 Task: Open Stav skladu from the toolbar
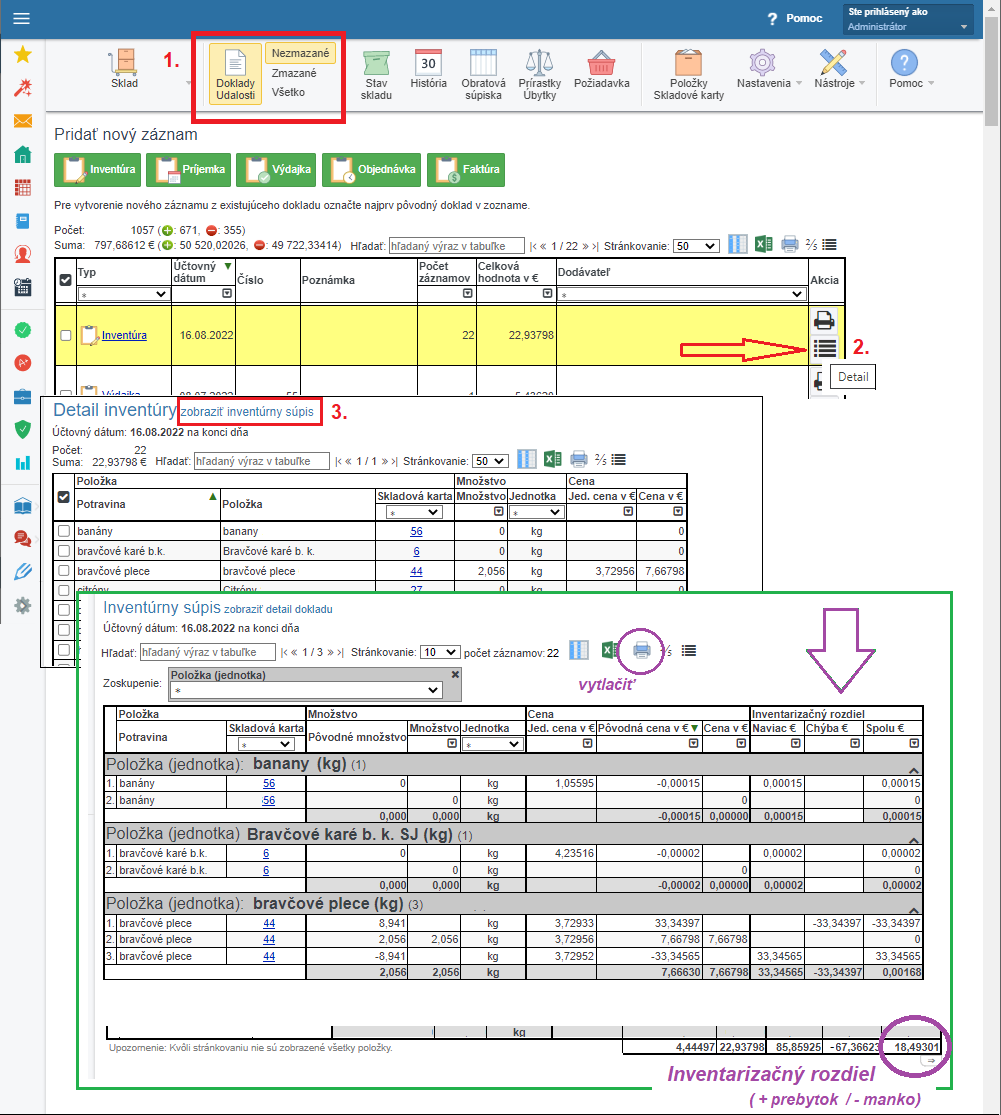[x=376, y=75]
